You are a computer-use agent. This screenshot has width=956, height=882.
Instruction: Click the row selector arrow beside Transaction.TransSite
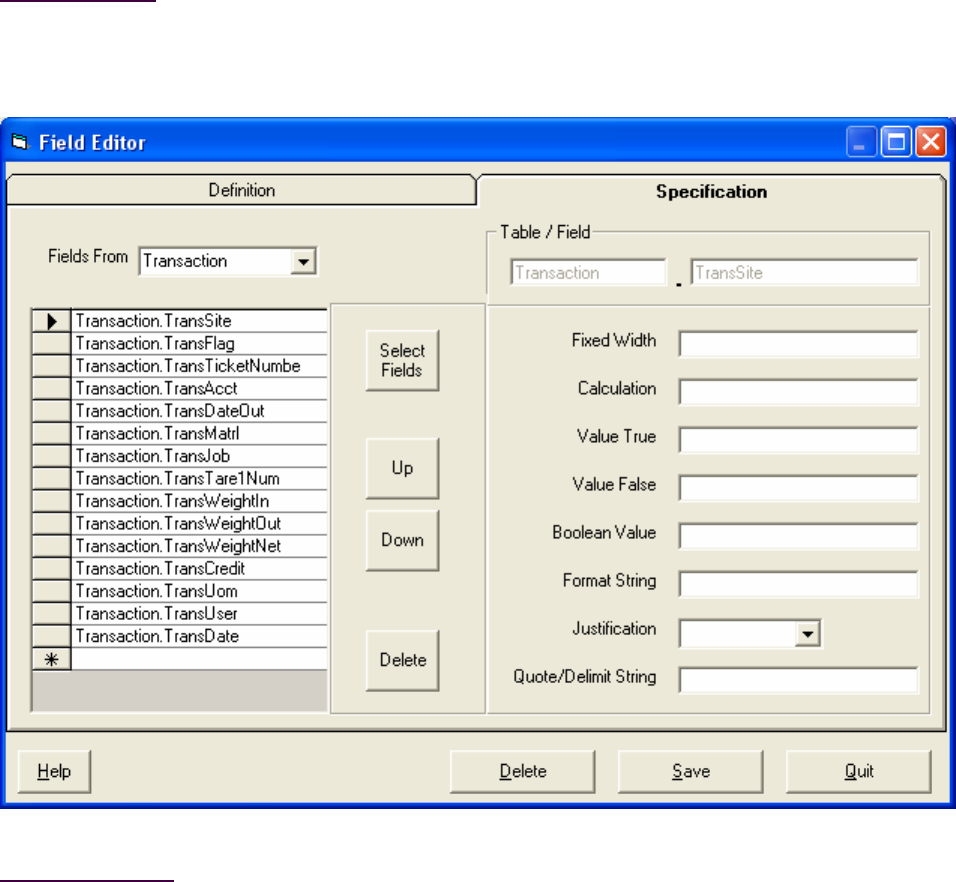[52, 321]
